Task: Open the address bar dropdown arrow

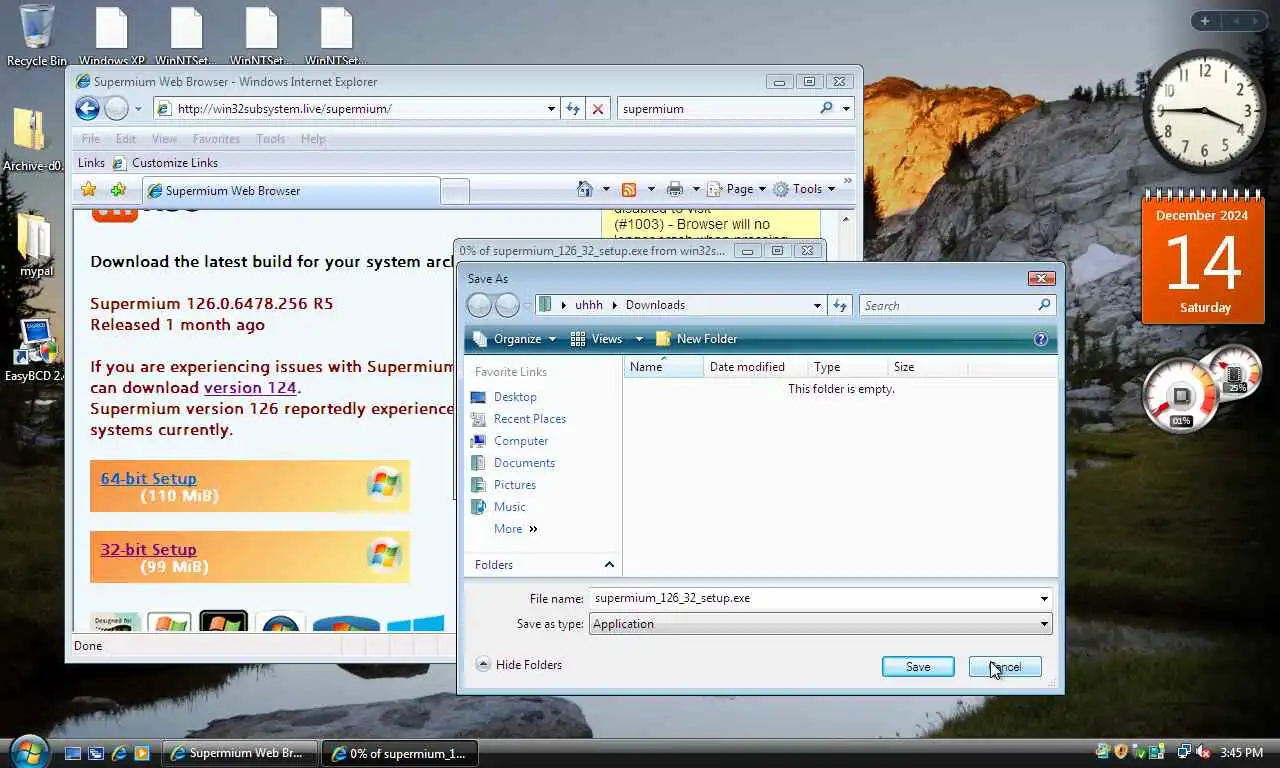Action: tap(551, 109)
